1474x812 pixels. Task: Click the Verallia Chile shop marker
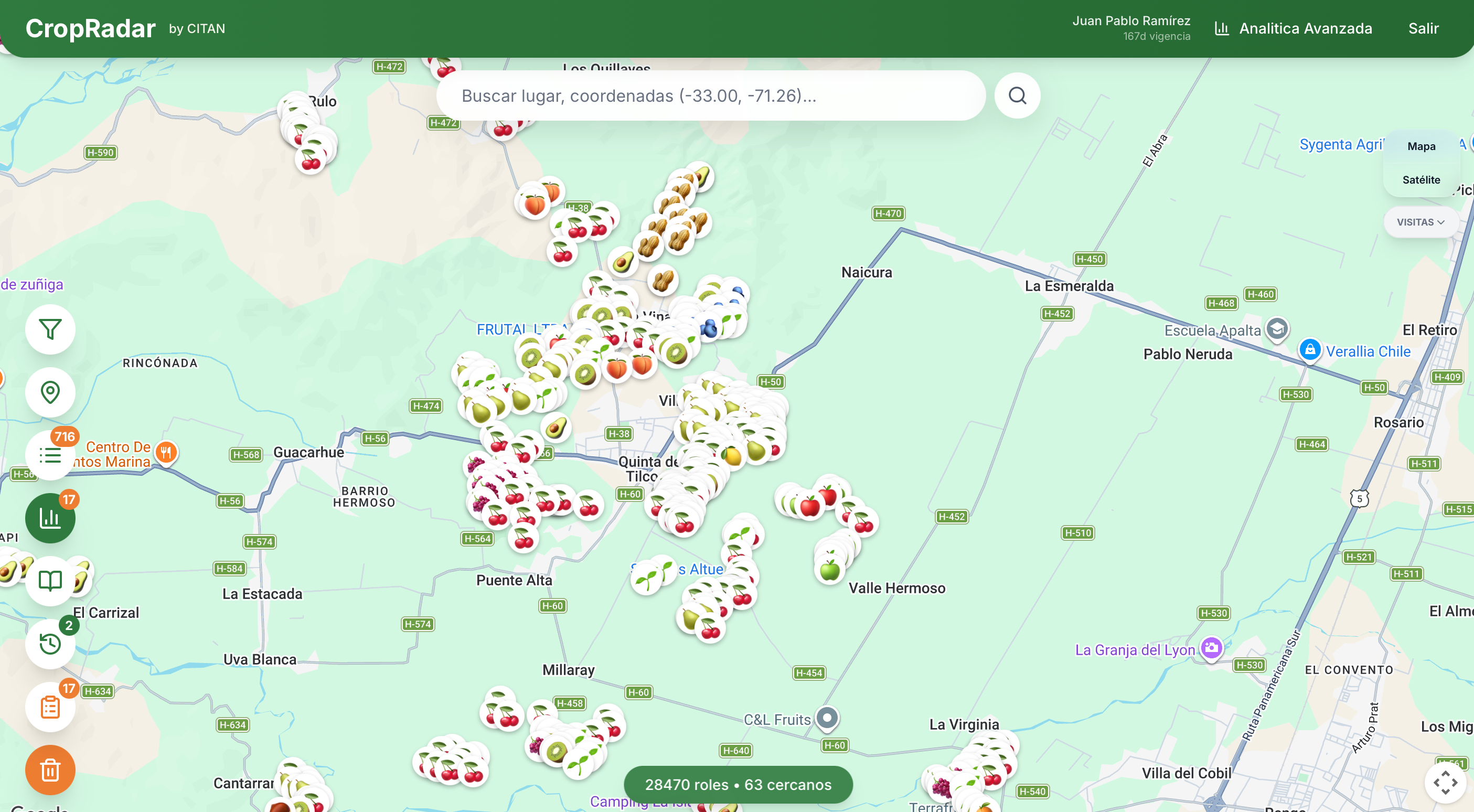click(x=1310, y=350)
